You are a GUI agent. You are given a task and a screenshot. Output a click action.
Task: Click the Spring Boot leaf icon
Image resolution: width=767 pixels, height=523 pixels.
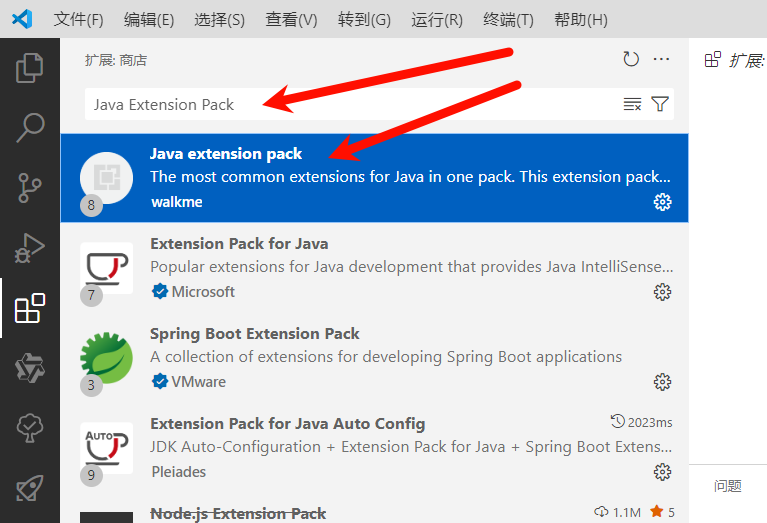pyautogui.click(x=106, y=358)
